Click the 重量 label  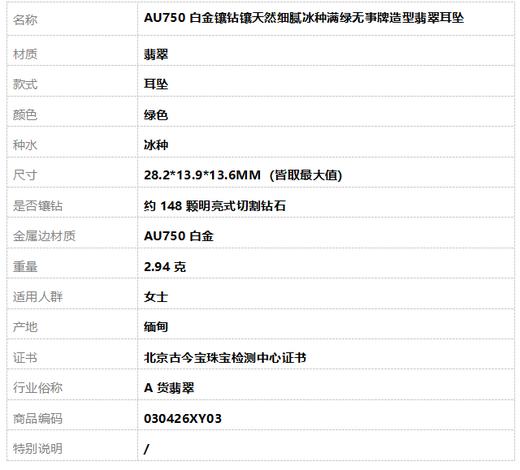point(25,267)
